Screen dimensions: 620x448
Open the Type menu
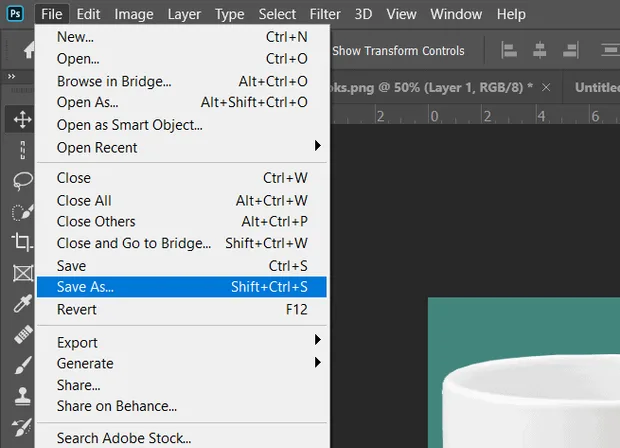(229, 14)
